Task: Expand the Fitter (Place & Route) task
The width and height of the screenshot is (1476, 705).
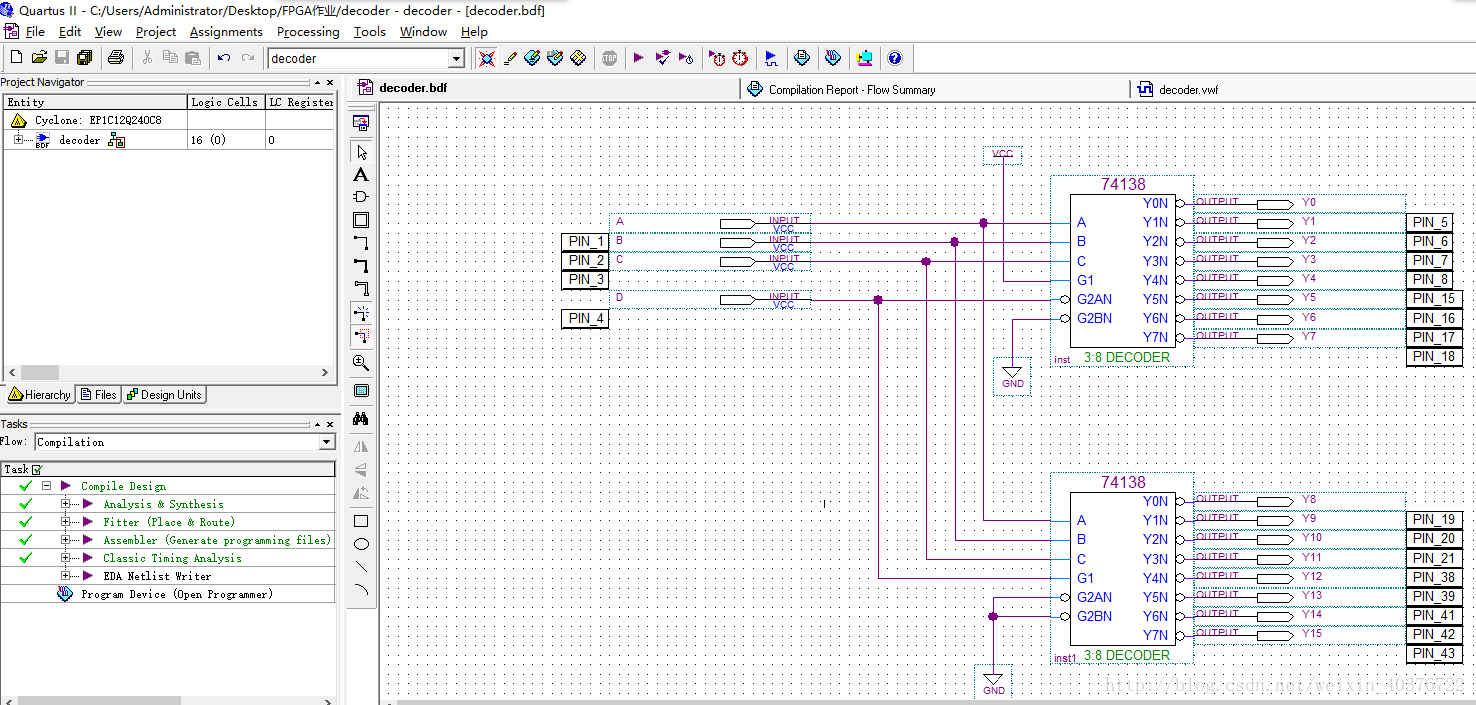Action: (66, 522)
